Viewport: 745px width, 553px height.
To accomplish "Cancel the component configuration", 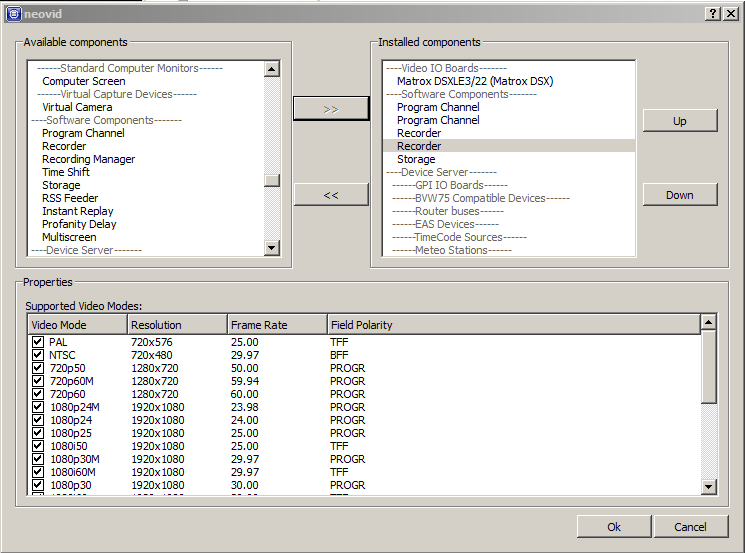I will 690,526.
